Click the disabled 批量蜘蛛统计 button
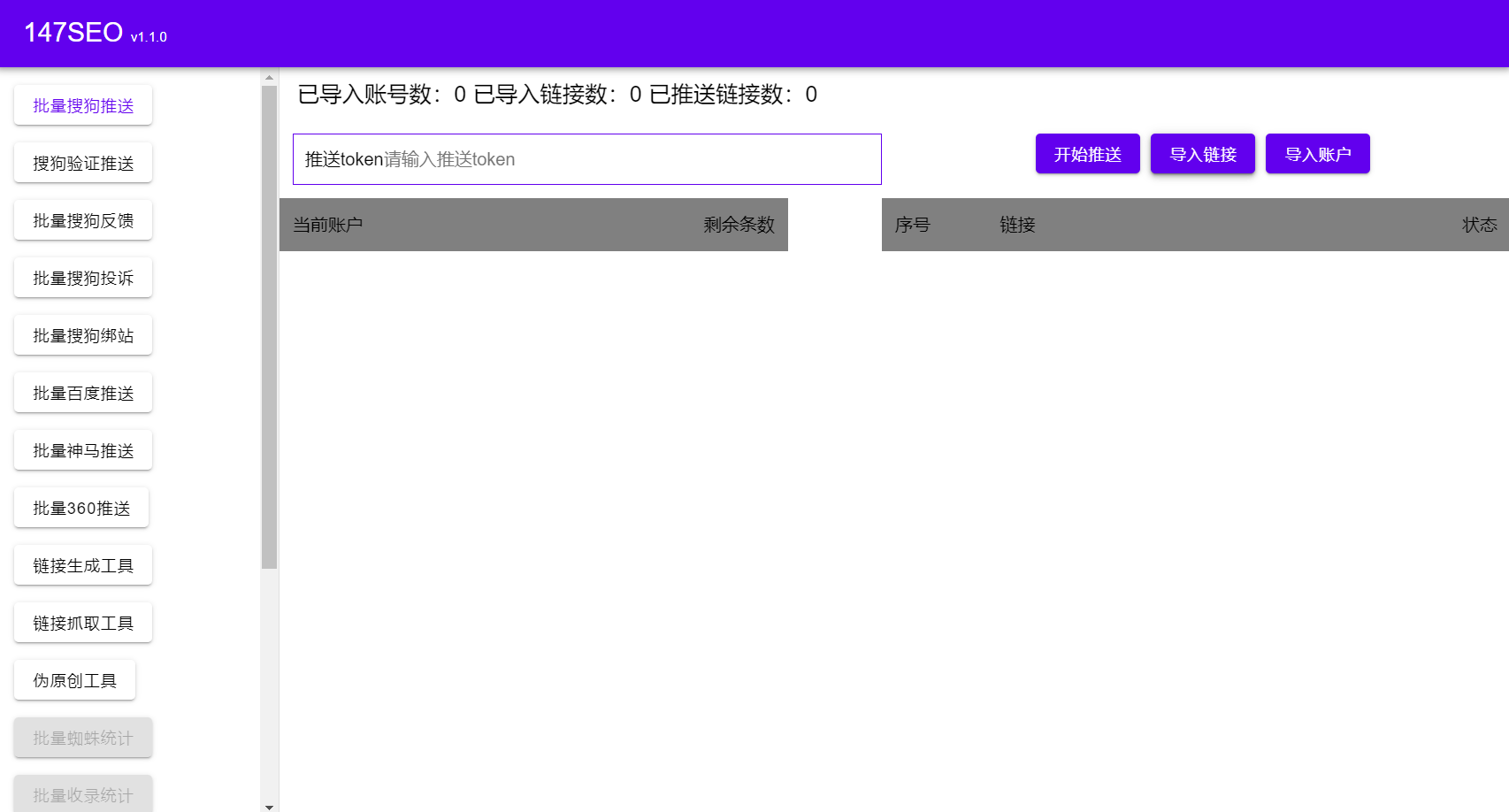This screenshot has height=812, width=1509. point(83,738)
